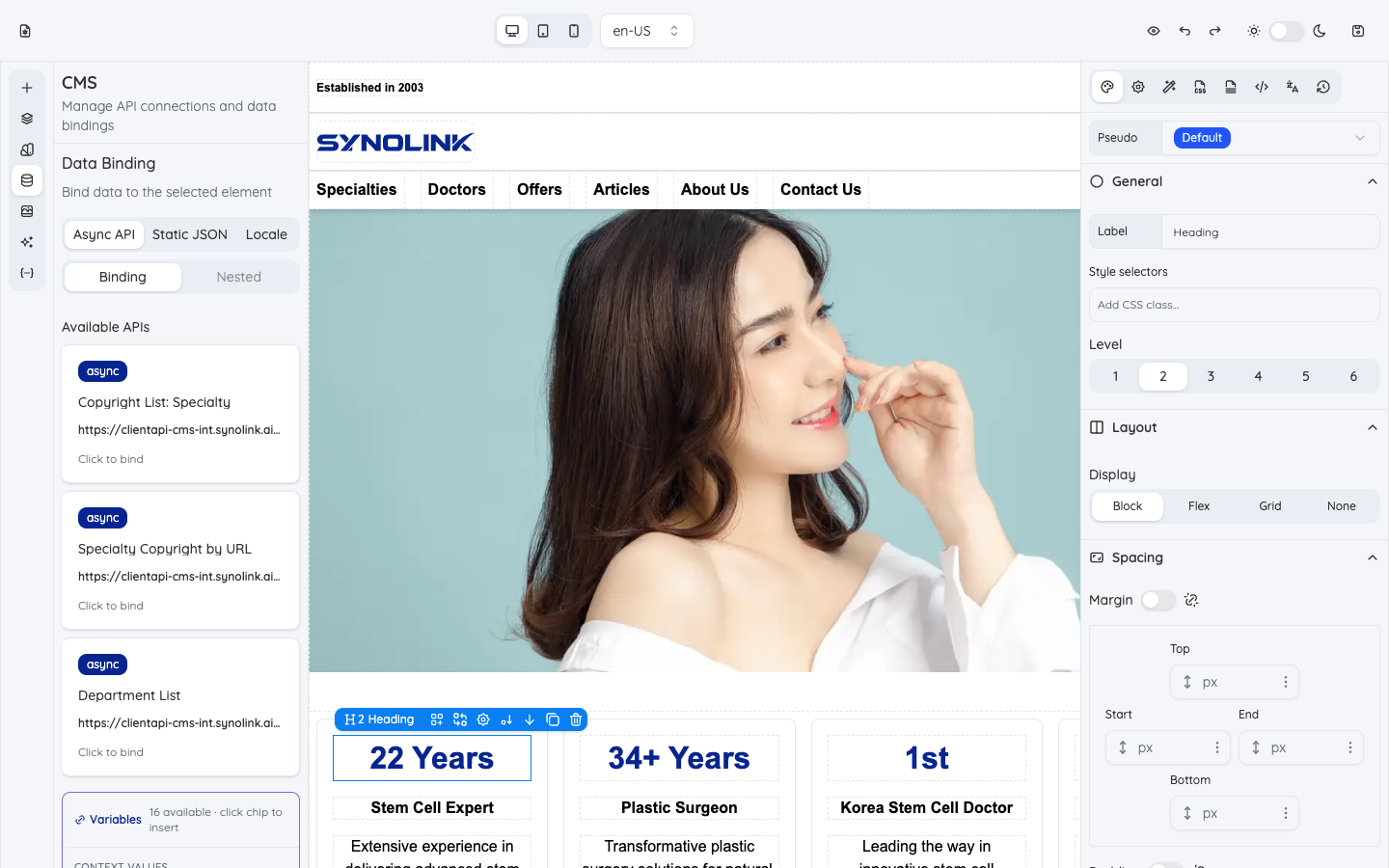The image size is (1389, 868).
Task: Bind the Copyright List: Specialty API
Action: [x=180, y=414]
